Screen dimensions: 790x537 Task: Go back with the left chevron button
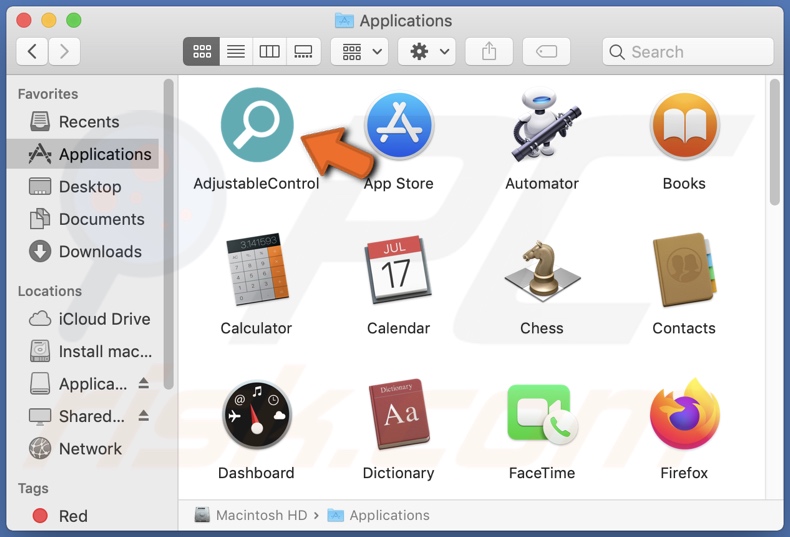tap(32, 51)
